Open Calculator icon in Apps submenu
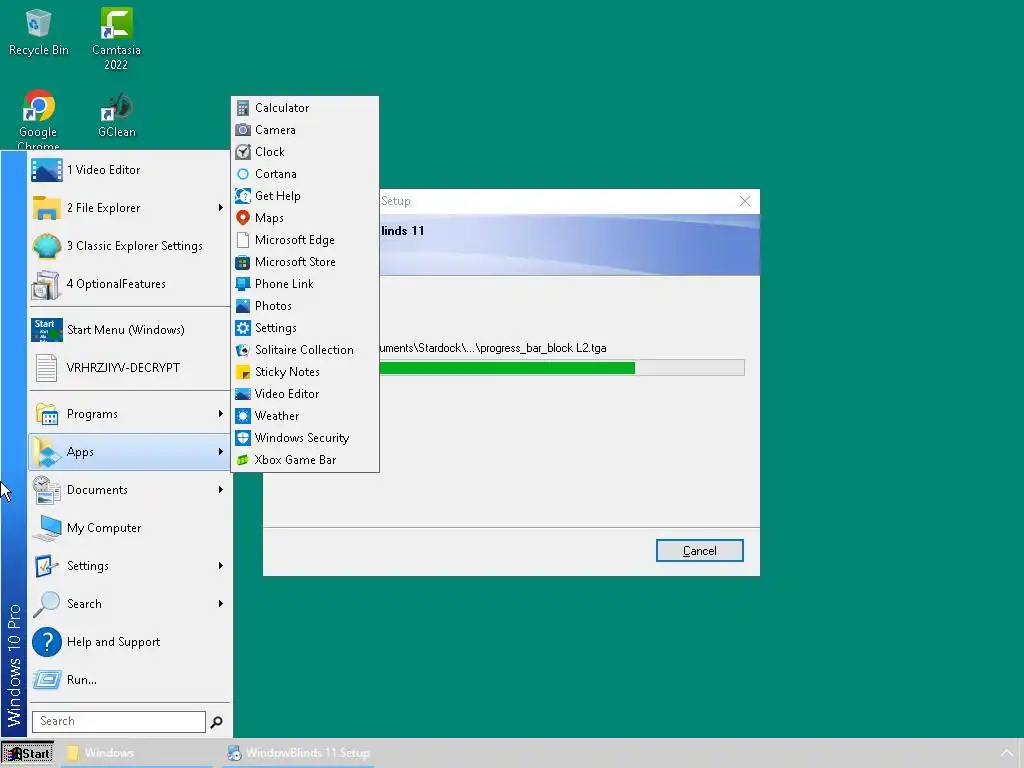Image resolution: width=1024 pixels, height=768 pixels. (243, 108)
